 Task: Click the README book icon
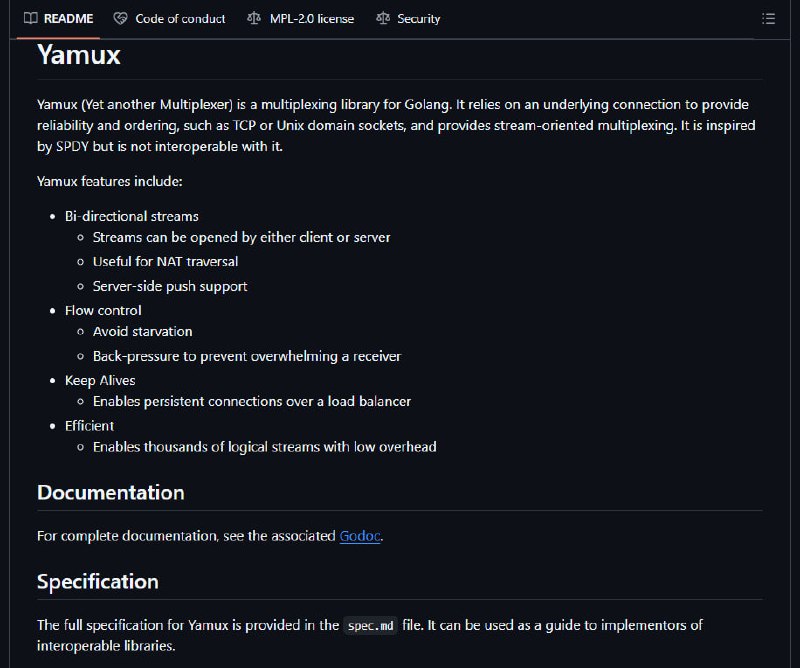click(31, 18)
